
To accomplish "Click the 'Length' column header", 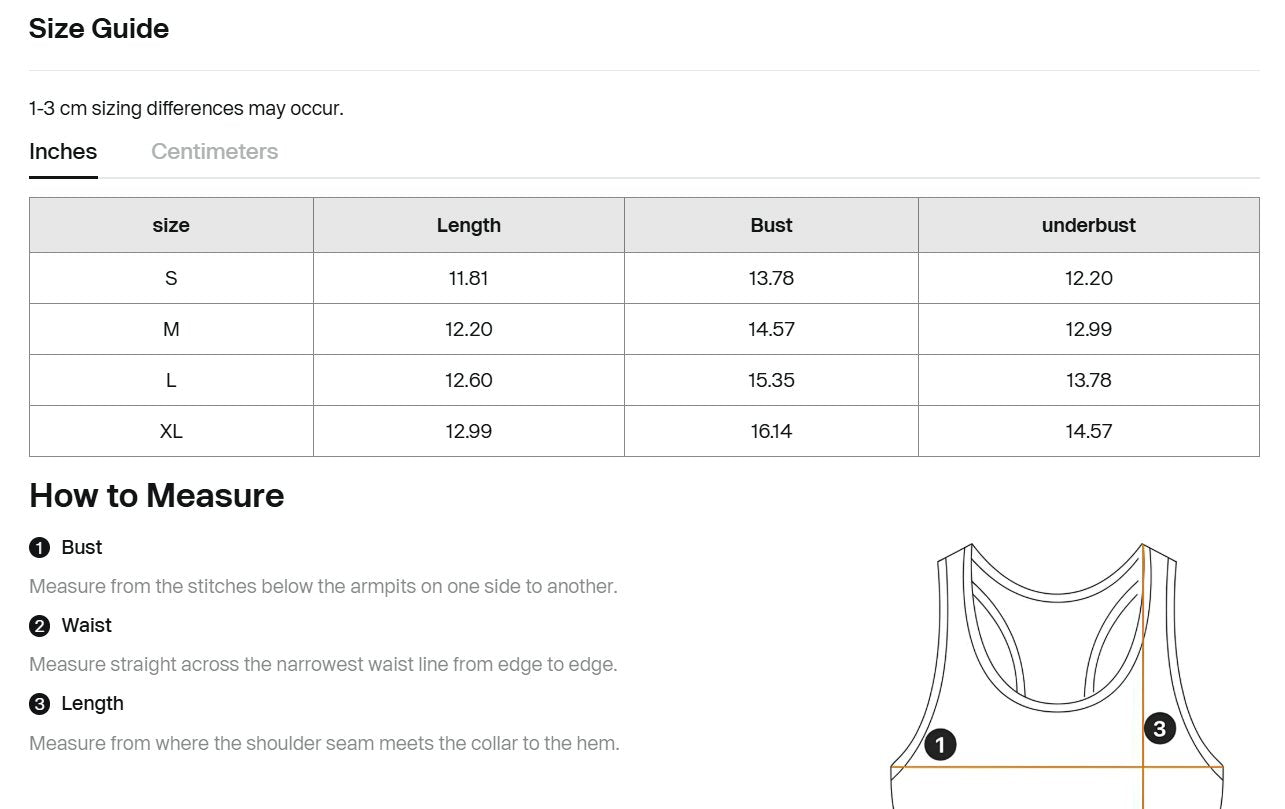I will [469, 225].
